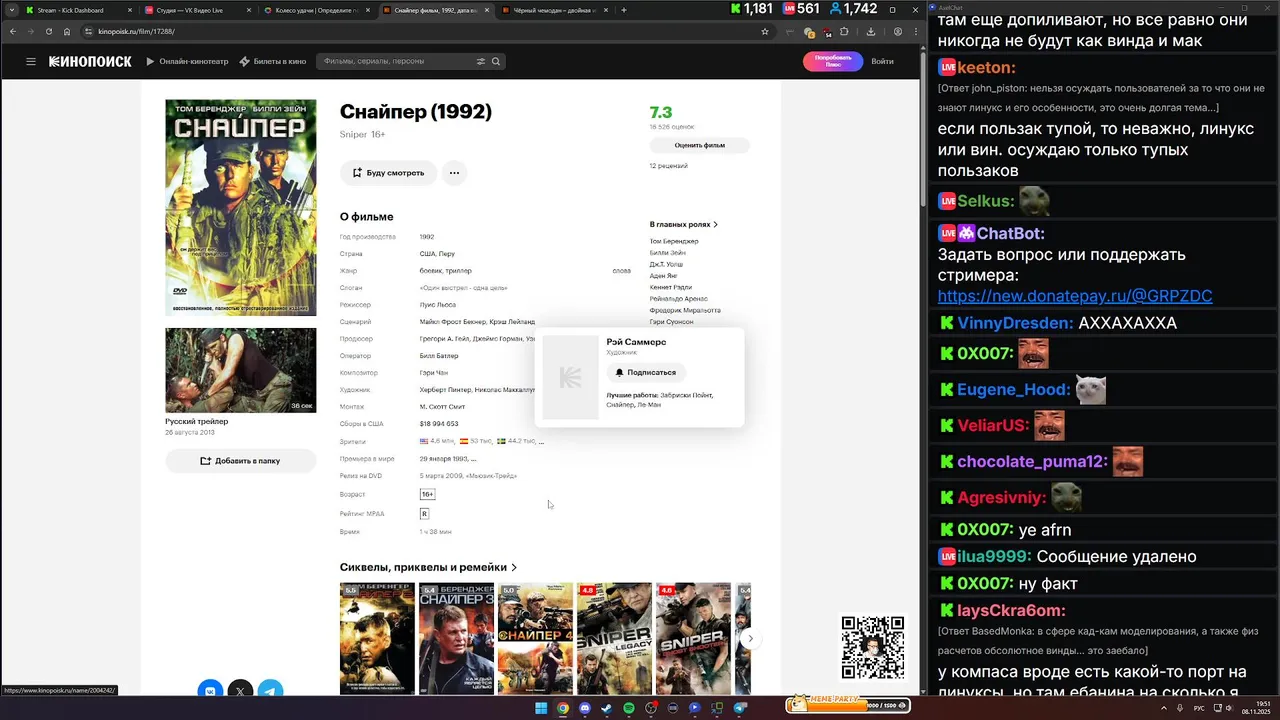The width and height of the screenshot is (1280, 720).
Task: Click the QR code overlay
Action: [873, 647]
